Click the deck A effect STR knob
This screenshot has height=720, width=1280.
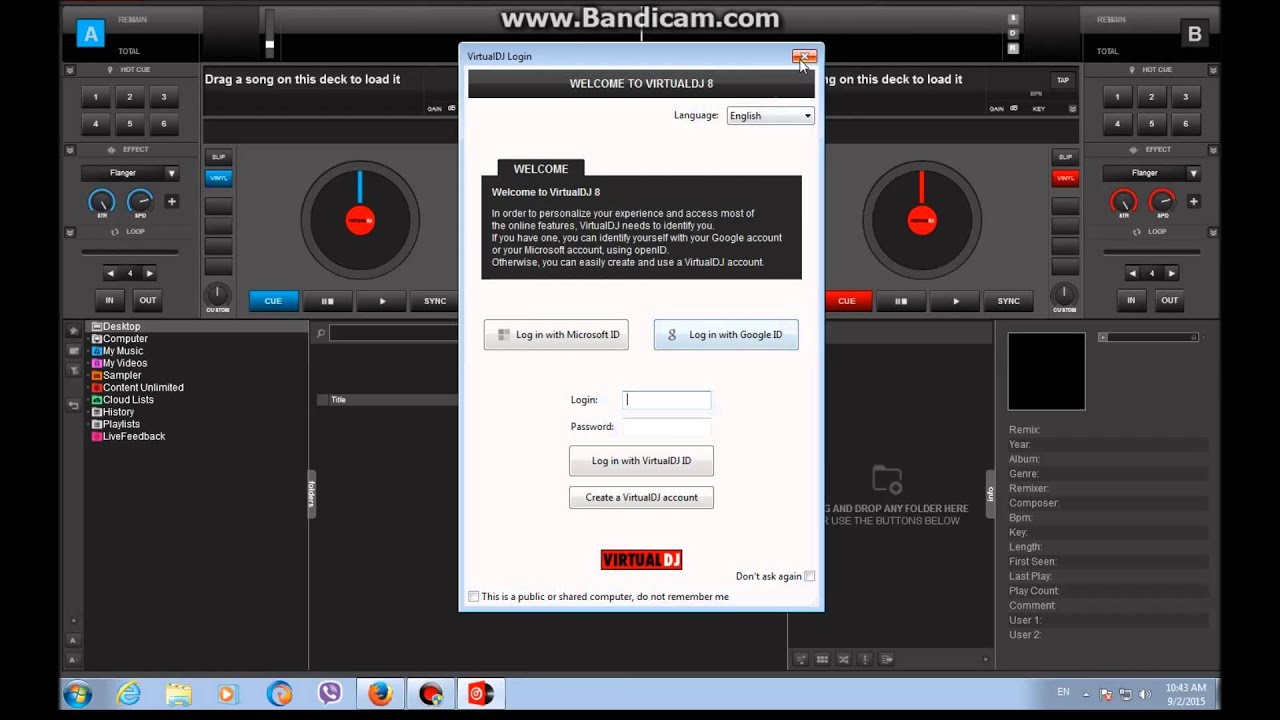(102, 201)
